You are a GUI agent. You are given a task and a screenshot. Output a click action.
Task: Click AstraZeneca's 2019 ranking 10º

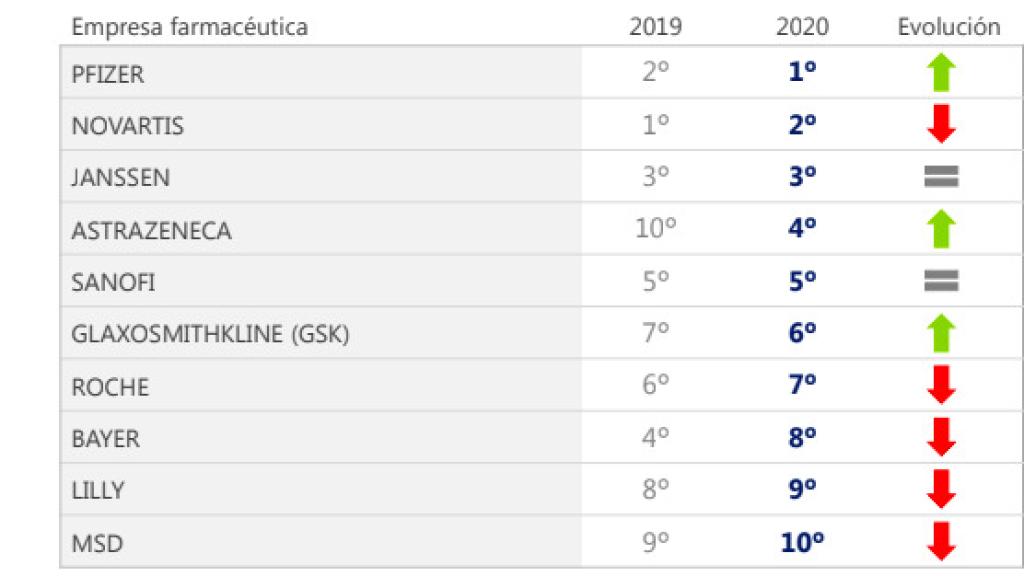[x=656, y=229]
